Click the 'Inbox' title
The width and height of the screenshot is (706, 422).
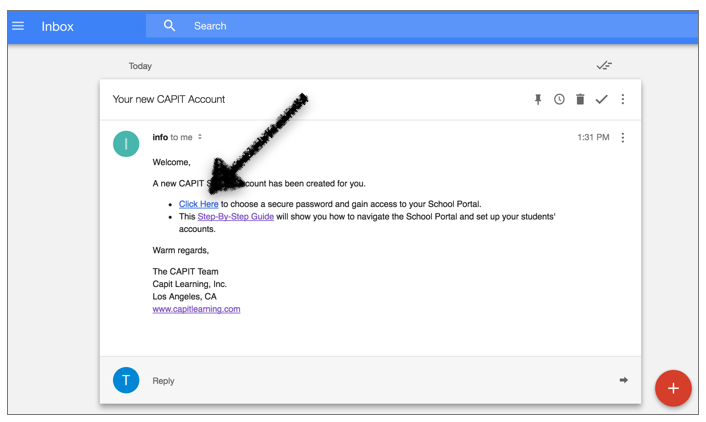click(58, 27)
